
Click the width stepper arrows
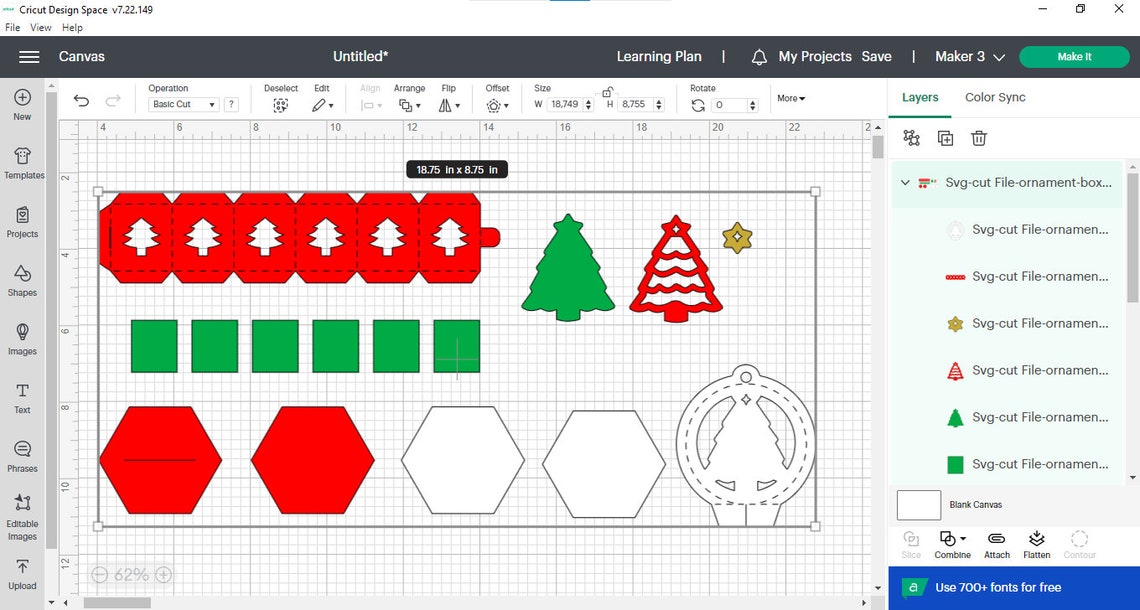click(589, 105)
